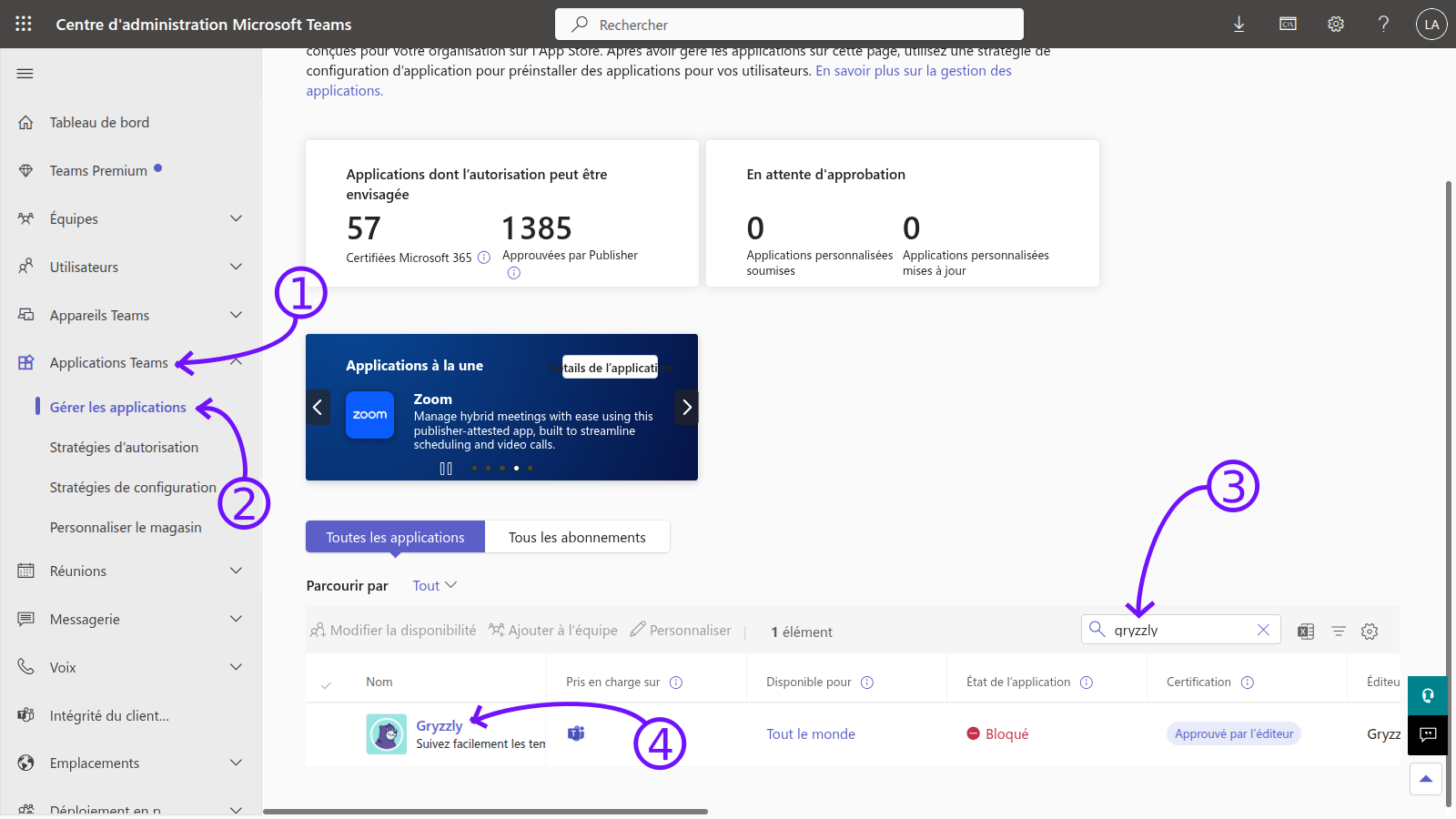Go to next featured application
This screenshot has height=819, width=1456.
[687, 407]
